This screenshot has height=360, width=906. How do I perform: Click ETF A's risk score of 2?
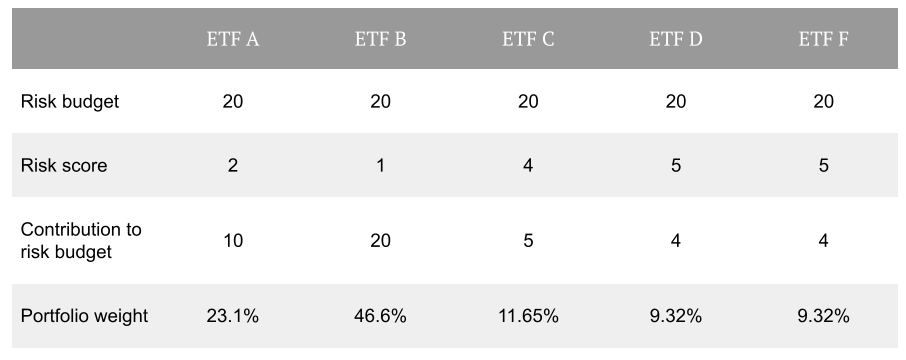coord(233,166)
